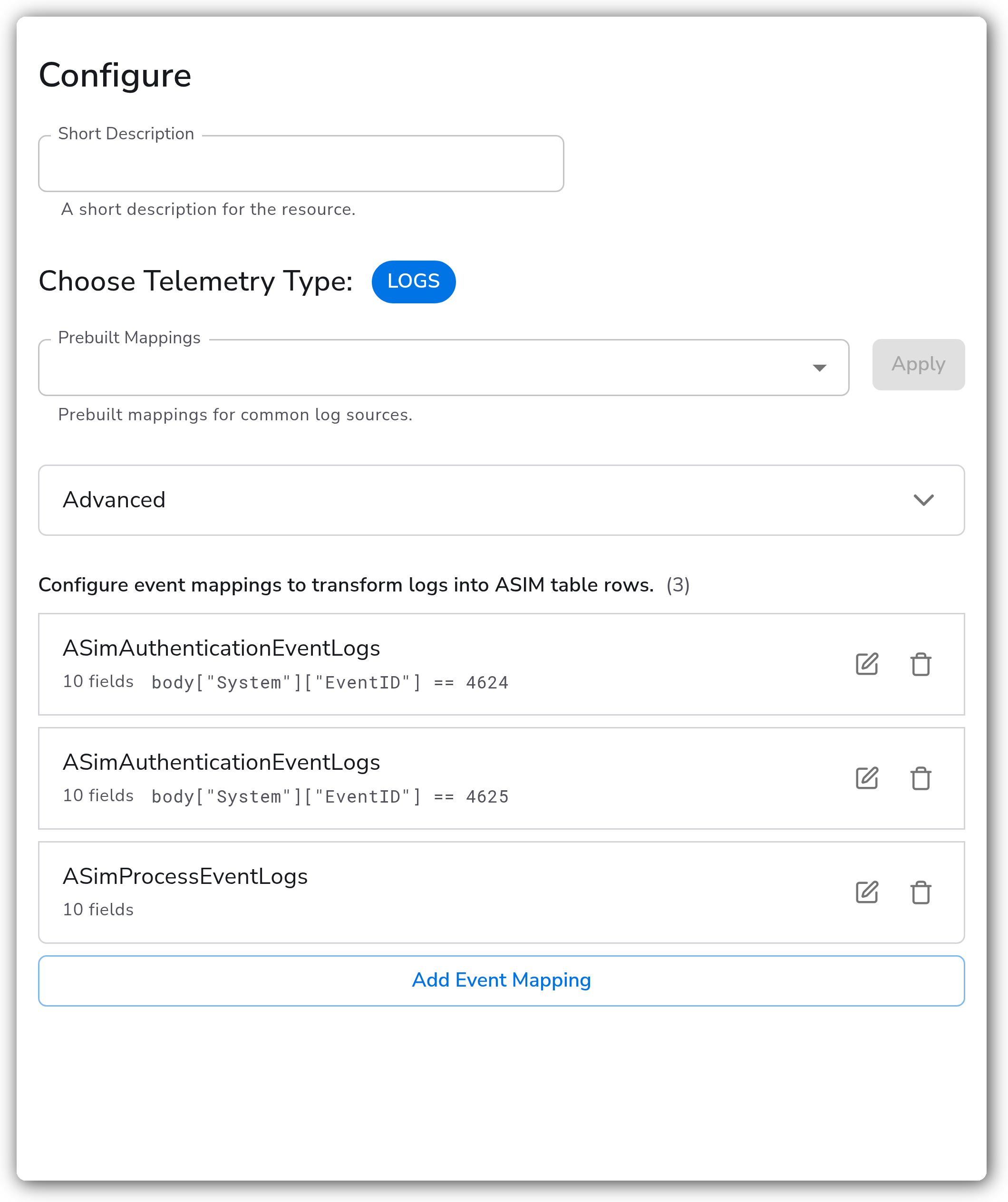Click 'Prebuilt mappings for common log sources.' helper text

pos(235,415)
